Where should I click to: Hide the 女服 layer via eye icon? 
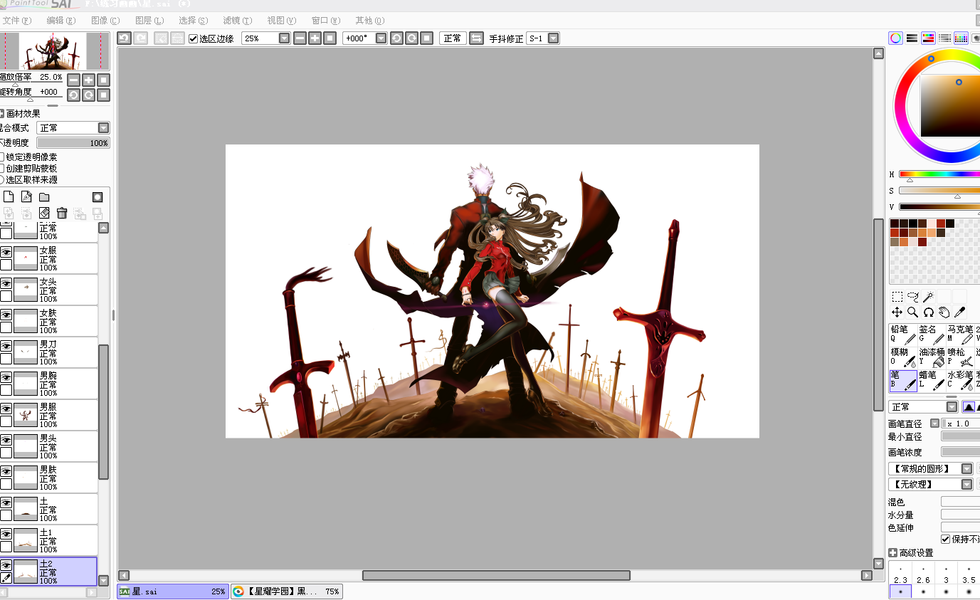click(6, 252)
